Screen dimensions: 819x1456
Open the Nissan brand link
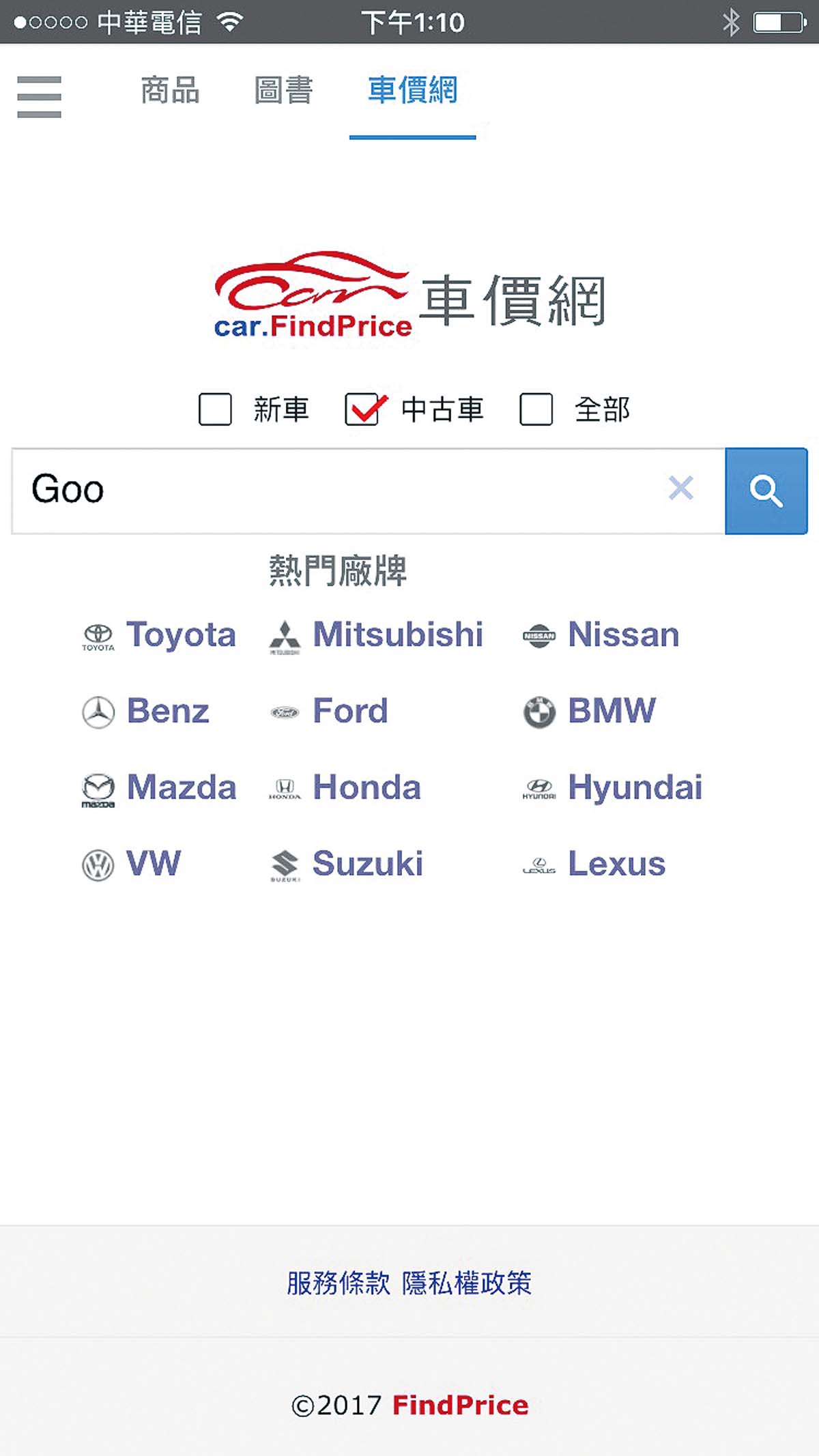click(x=623, y=635)
